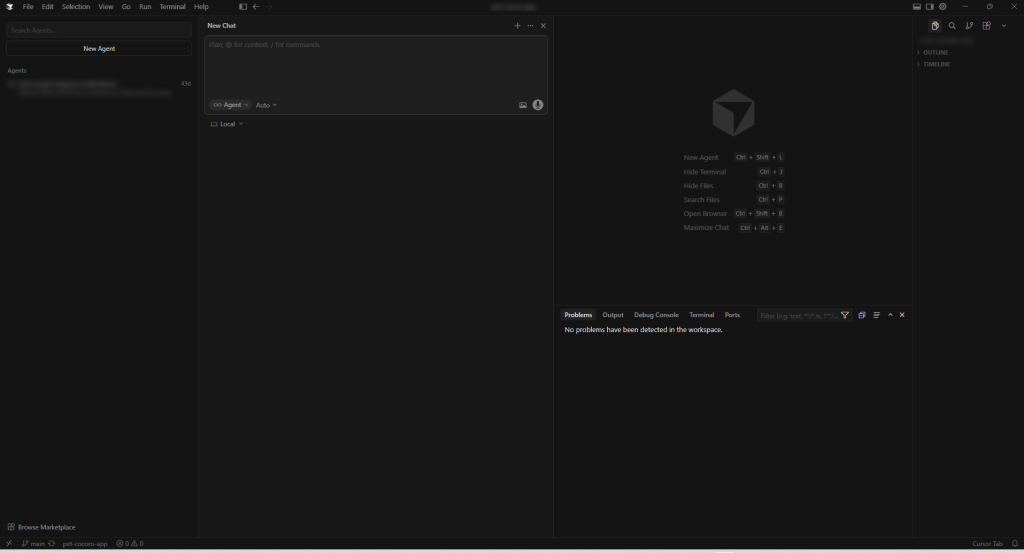The image size is (1024, 553).
Task: Click the New Agent button
Action: coord(99,48)
